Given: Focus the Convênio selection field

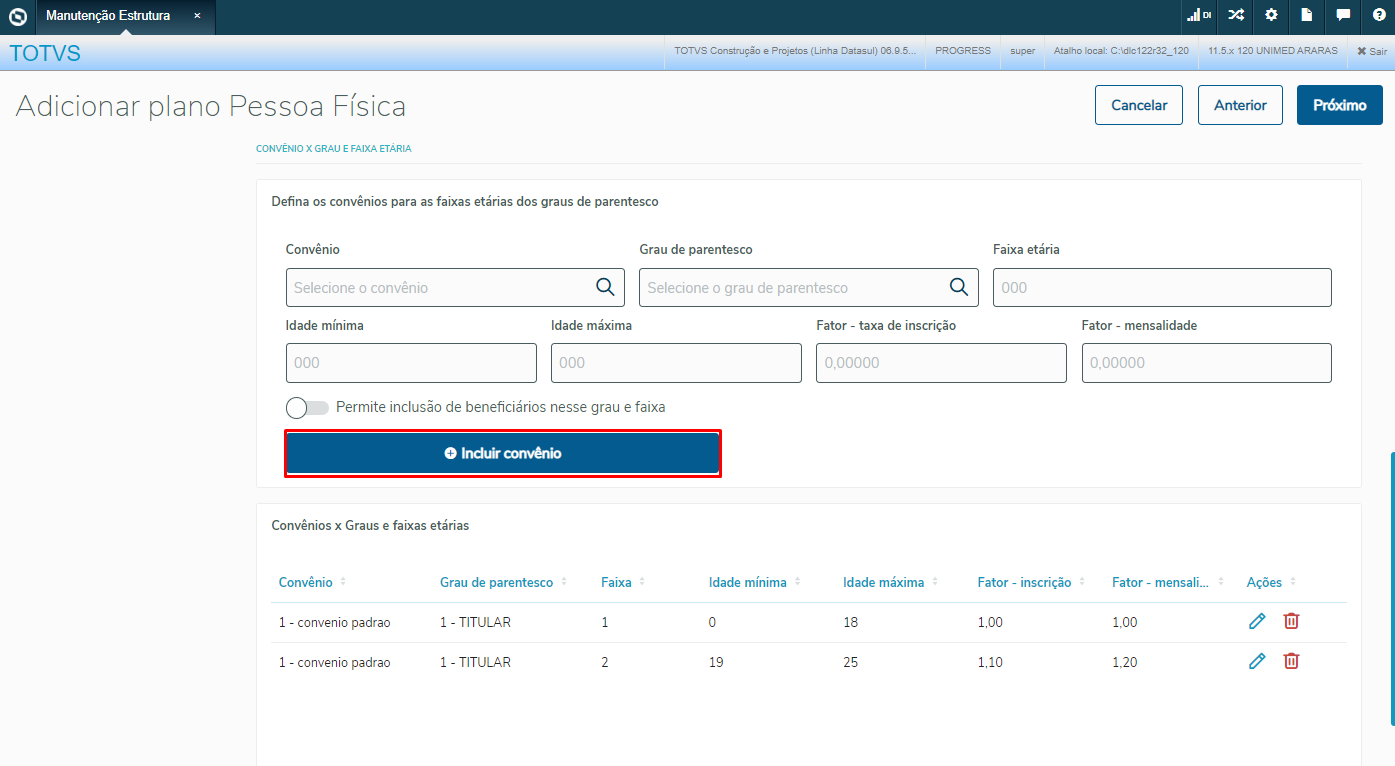Looking at the screenshot, I should pyautogui.click(x=455, y=287).
